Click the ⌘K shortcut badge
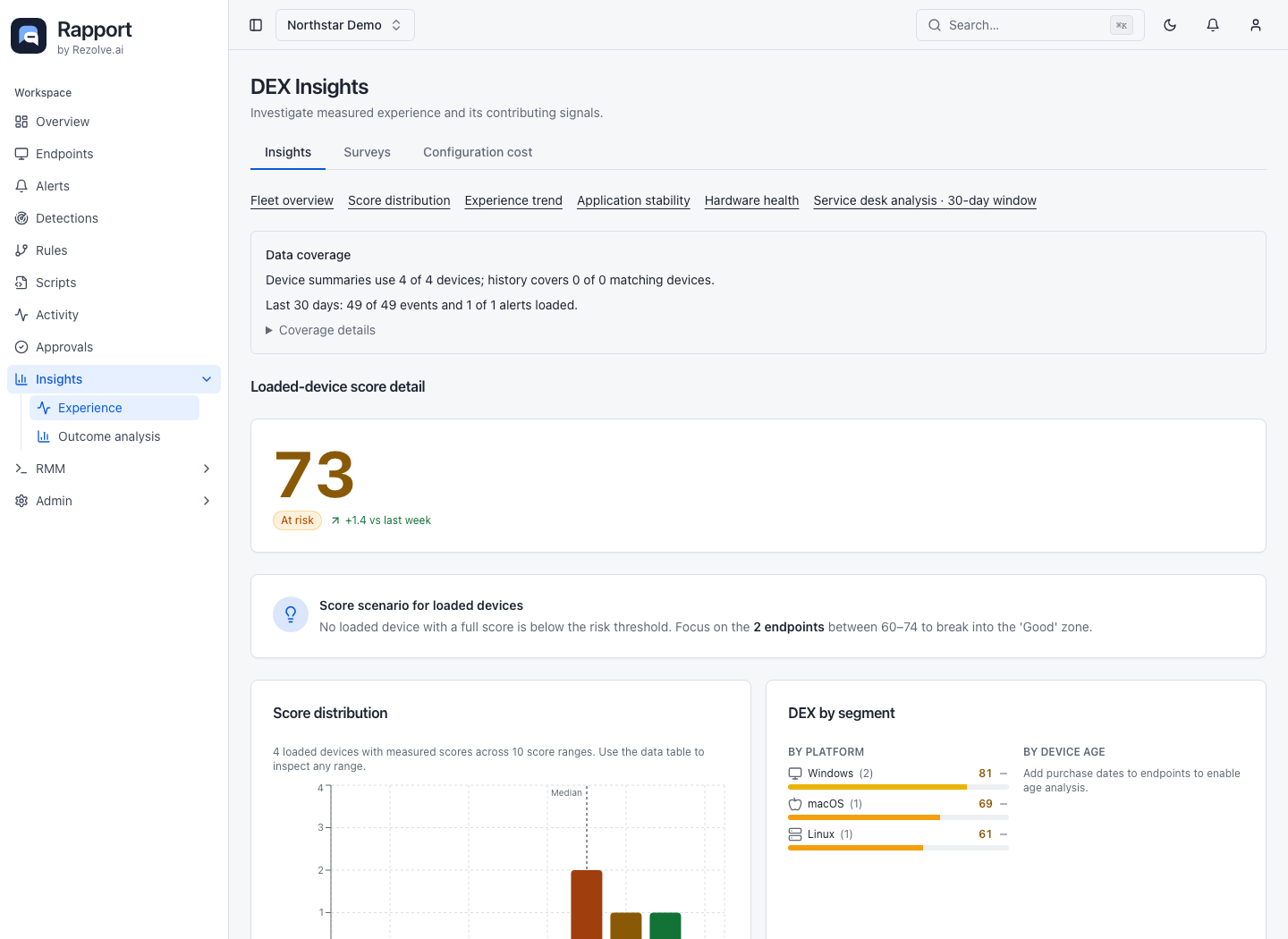The width and height of the screenshot is (1288, 939). click(x=1122, y=25)
